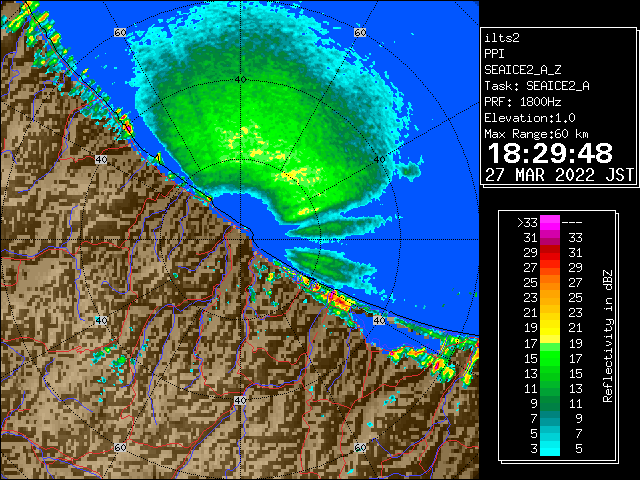
Task: Click the 'SEAICE2_A_Z' product name
Action: click(x=522, y=70)
